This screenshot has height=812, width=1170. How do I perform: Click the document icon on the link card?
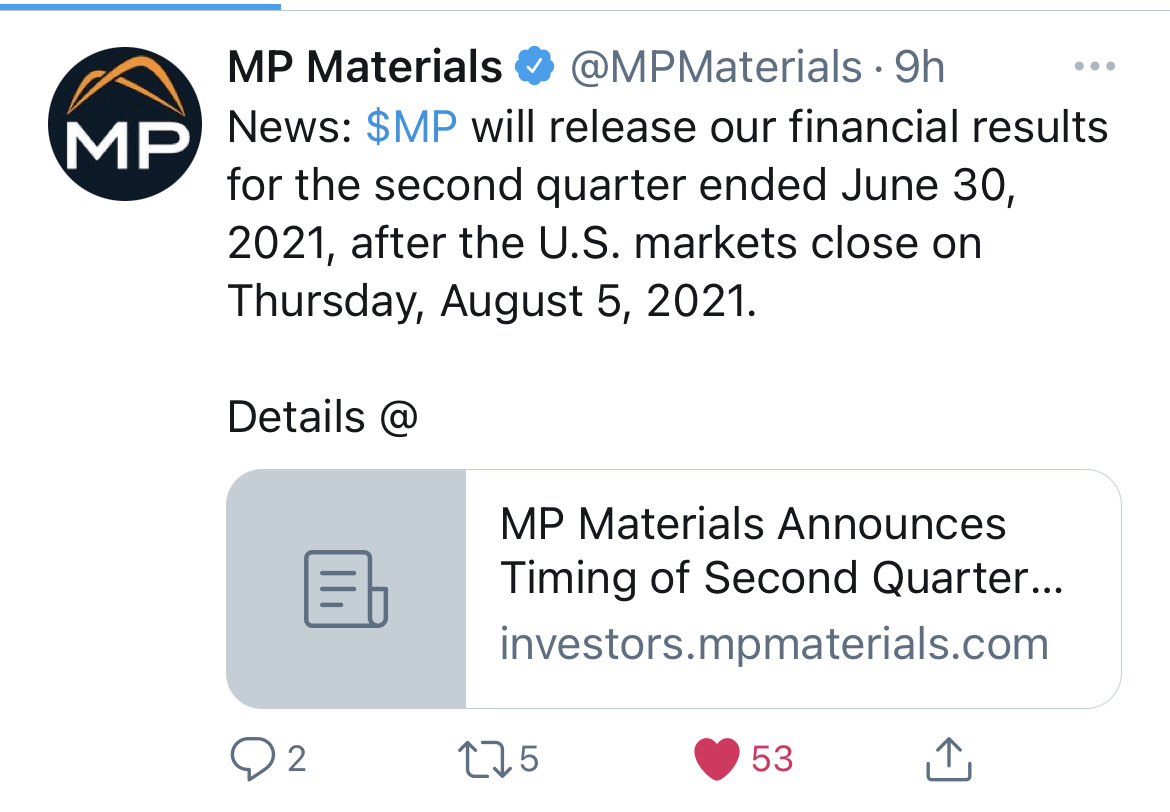coord(346,589)
